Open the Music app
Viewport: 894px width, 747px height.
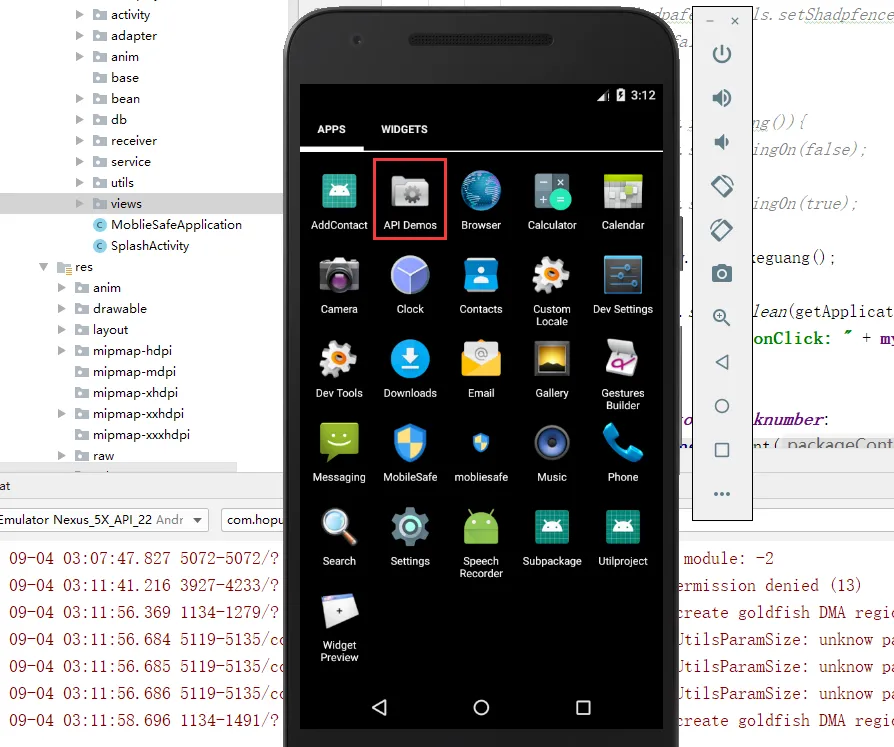tap(552, 452)
